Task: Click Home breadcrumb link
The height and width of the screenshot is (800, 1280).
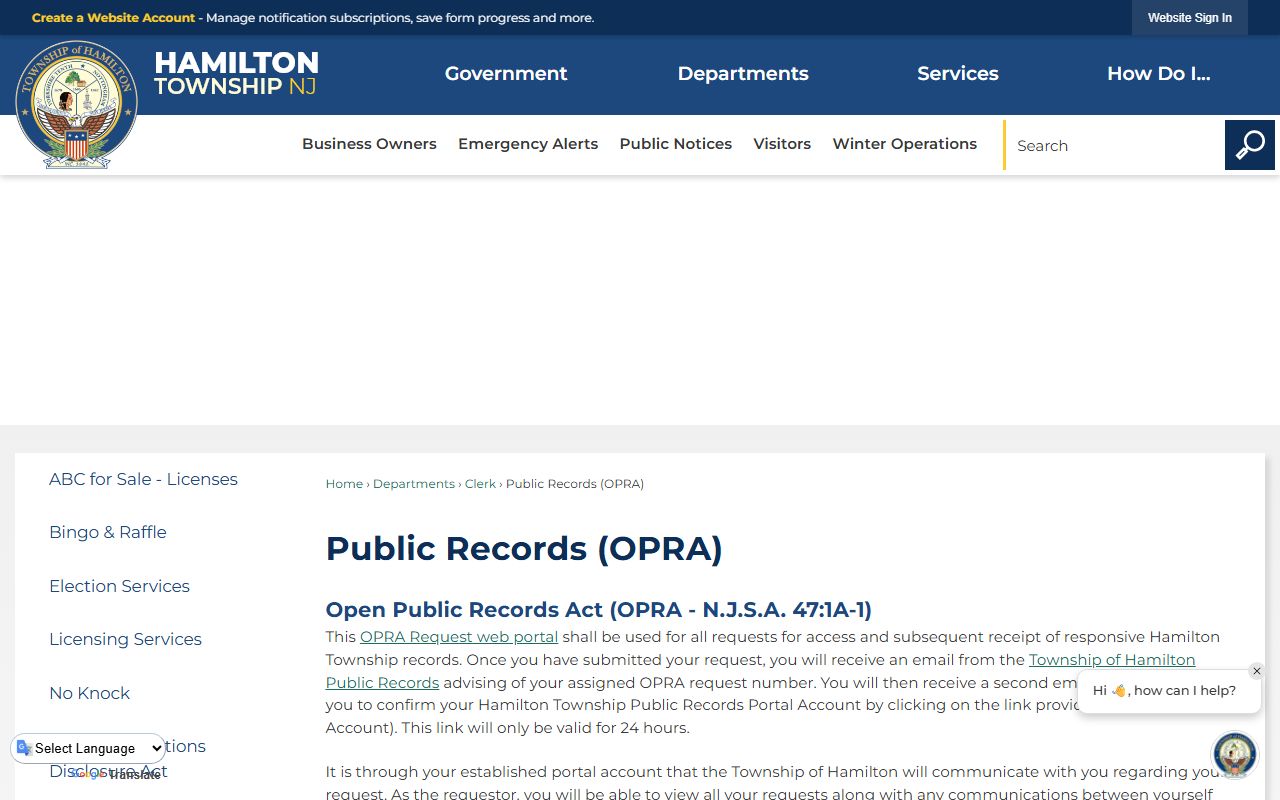Action: [344, 484]
